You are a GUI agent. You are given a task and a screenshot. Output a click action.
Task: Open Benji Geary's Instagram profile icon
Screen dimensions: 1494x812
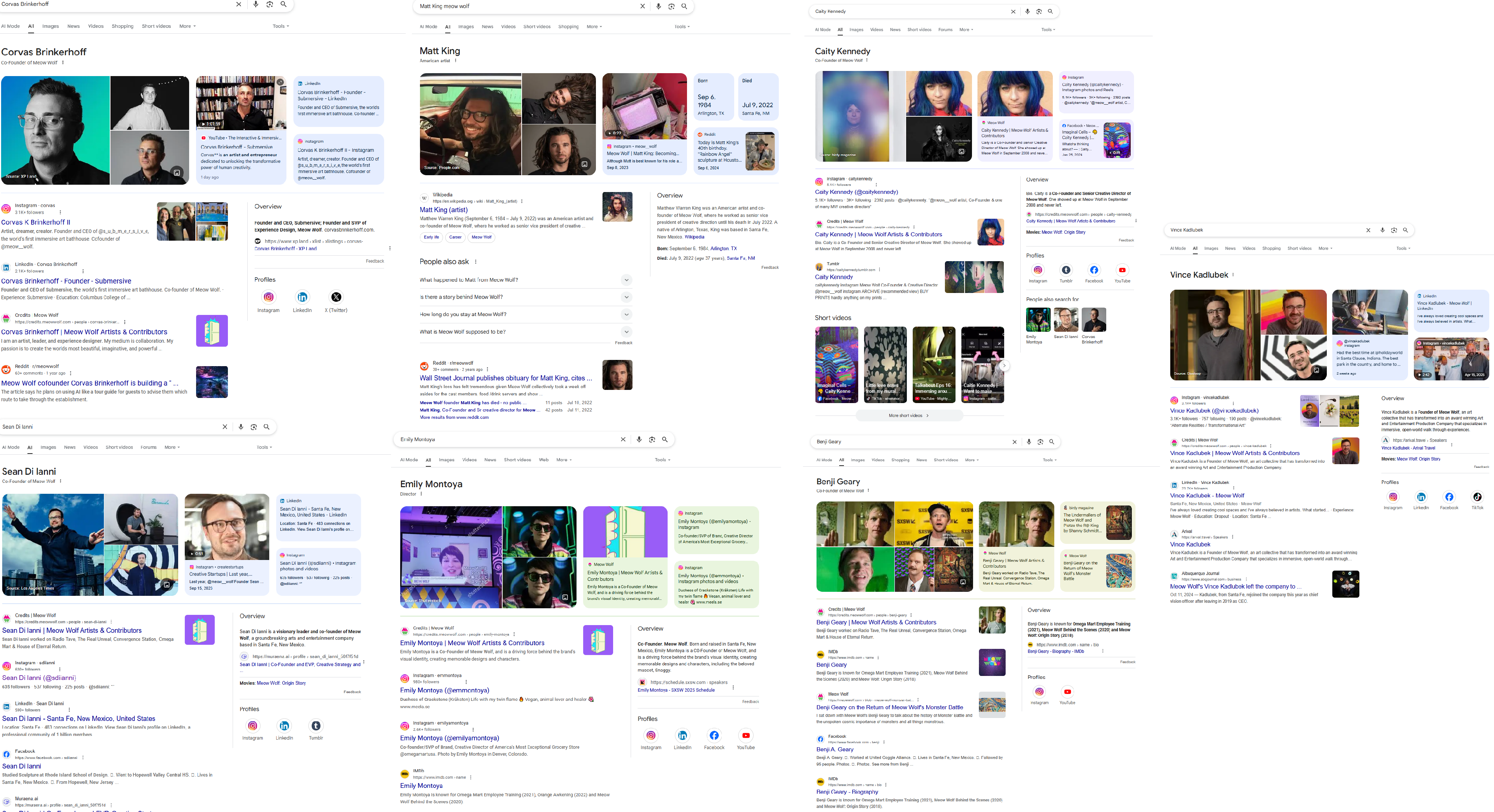(x=1039, y=691)
